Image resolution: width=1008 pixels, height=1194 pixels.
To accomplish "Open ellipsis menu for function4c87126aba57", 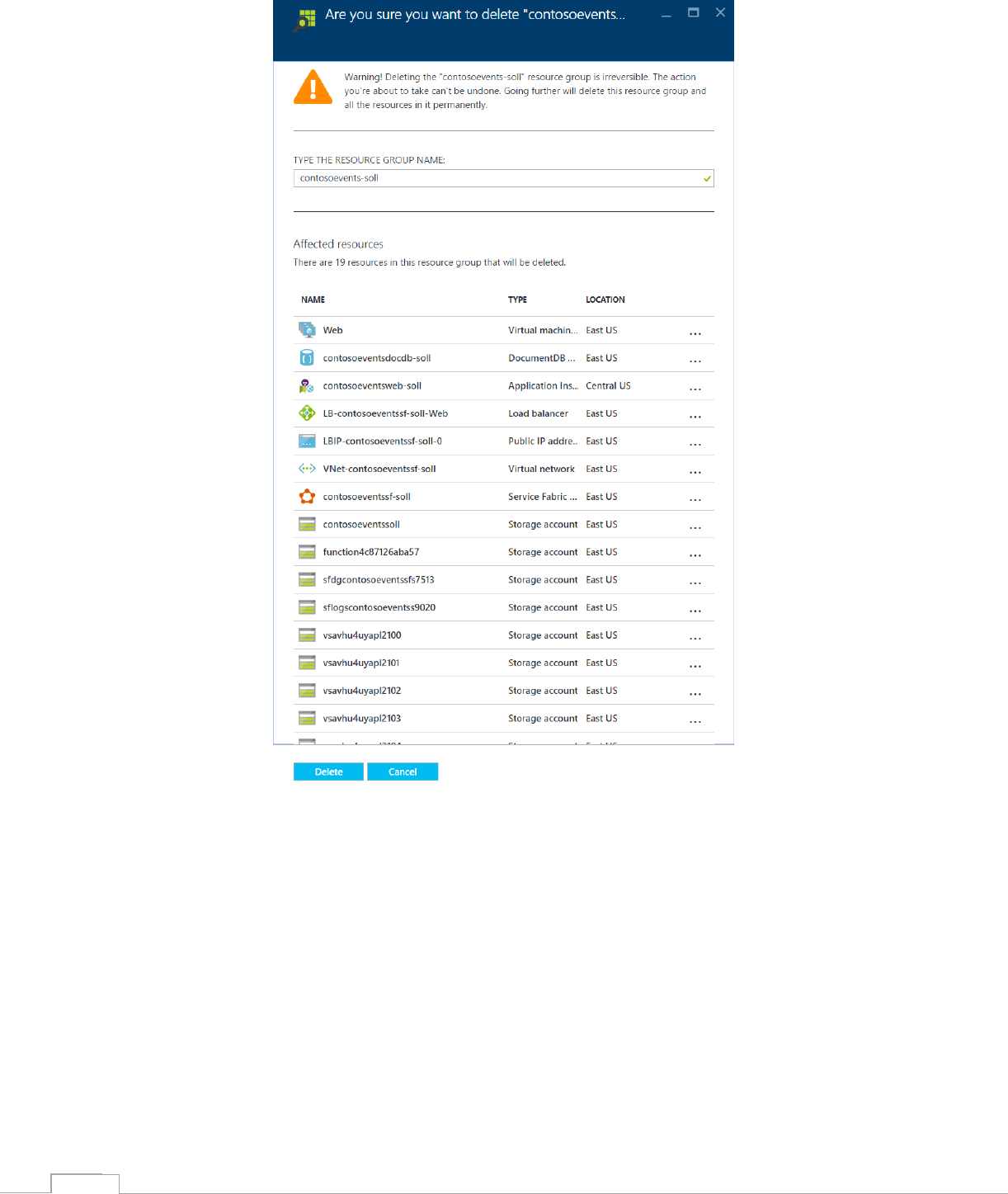I will [x=695, y=555].
